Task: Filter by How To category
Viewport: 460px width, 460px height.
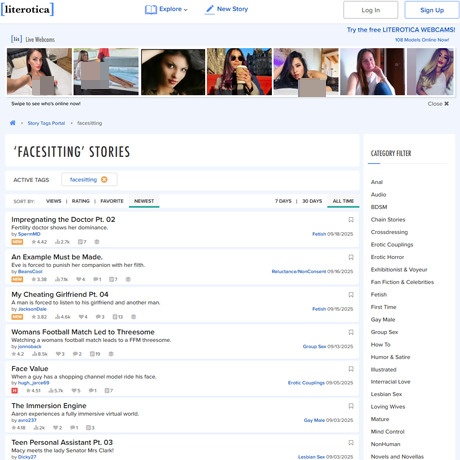Action: [380, 344]
